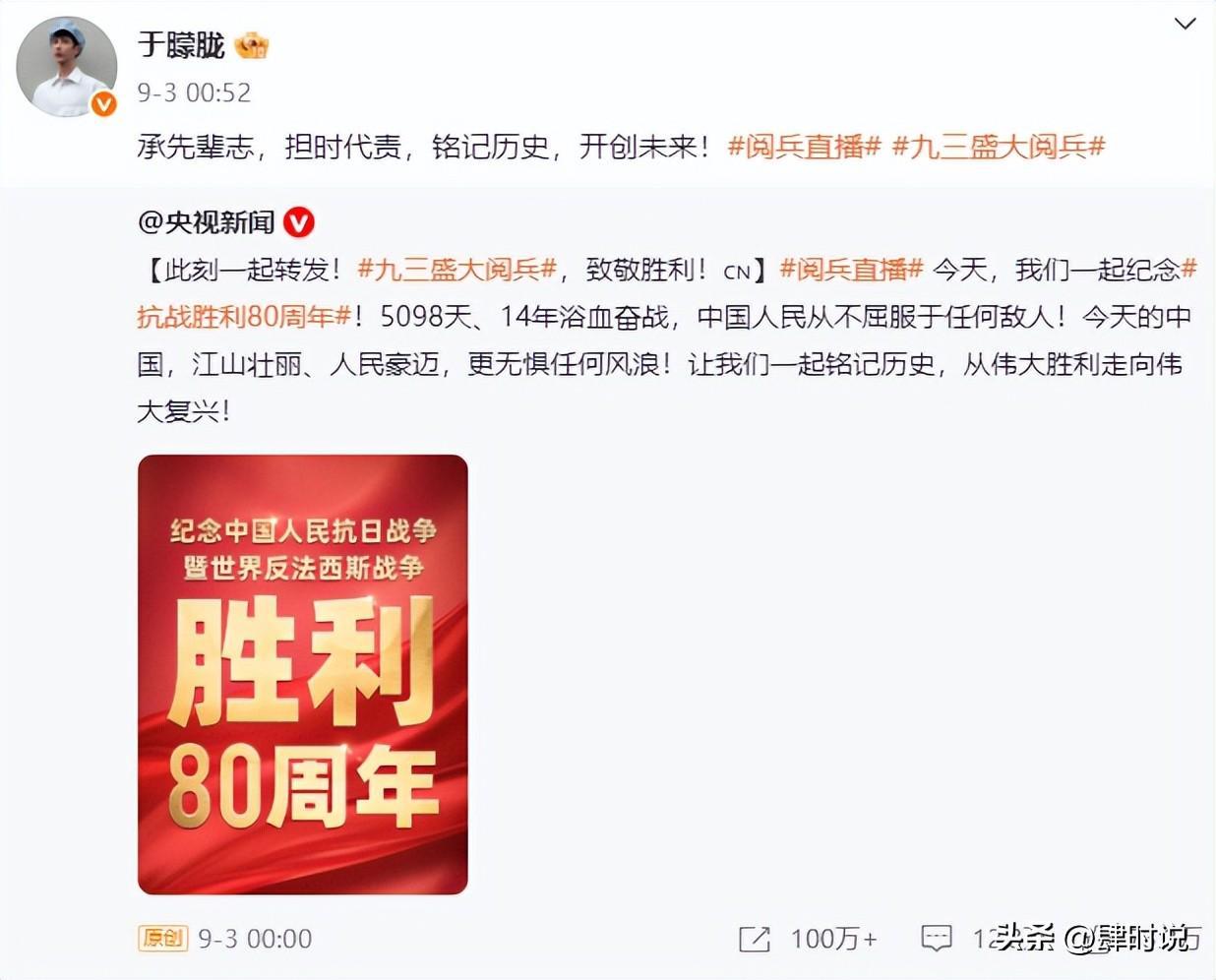Open the #阅兵直播# hashtag in top post
The height and width of the screenshot is (980, 1216).
coord(804,147)
